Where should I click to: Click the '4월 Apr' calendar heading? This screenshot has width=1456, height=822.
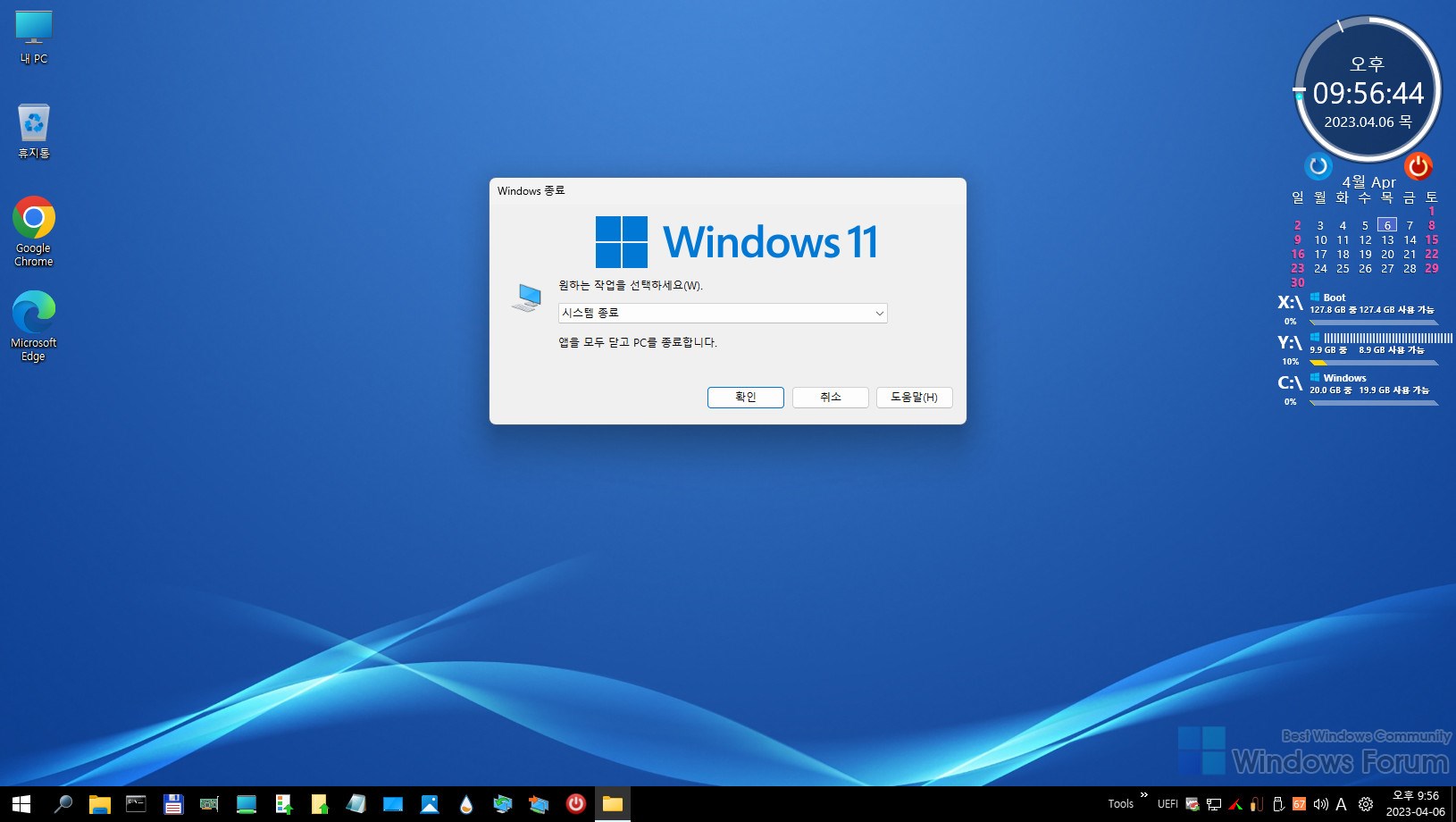tap(1368, 182)
